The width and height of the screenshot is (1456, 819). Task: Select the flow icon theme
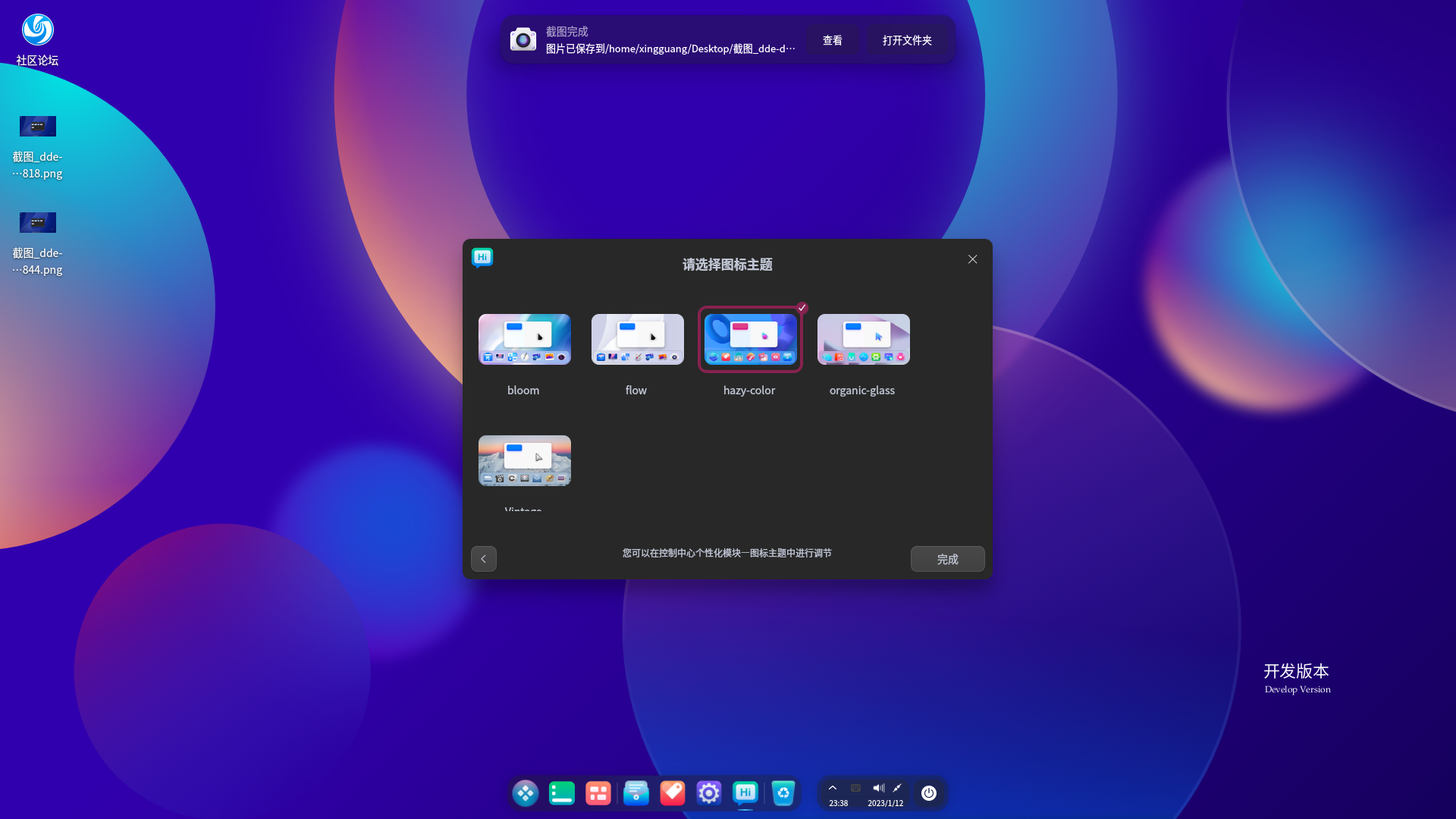tap(636, 339)
